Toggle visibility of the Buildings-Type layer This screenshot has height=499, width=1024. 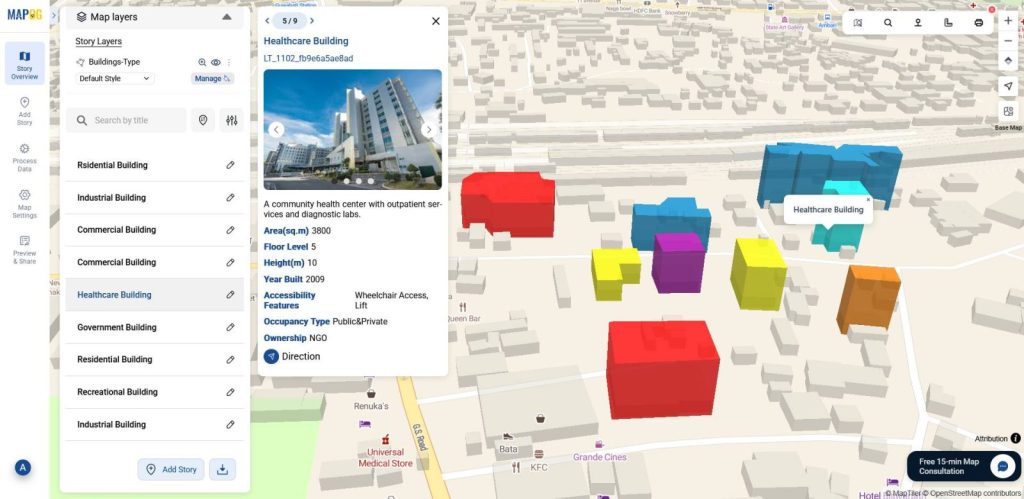pos(216,62)
